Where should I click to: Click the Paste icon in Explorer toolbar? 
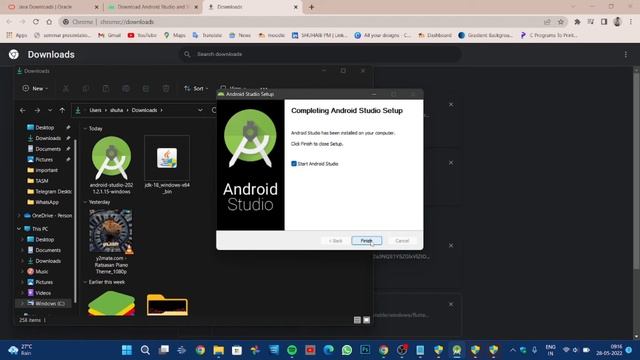pyautogui.click(x=106, y=88)
